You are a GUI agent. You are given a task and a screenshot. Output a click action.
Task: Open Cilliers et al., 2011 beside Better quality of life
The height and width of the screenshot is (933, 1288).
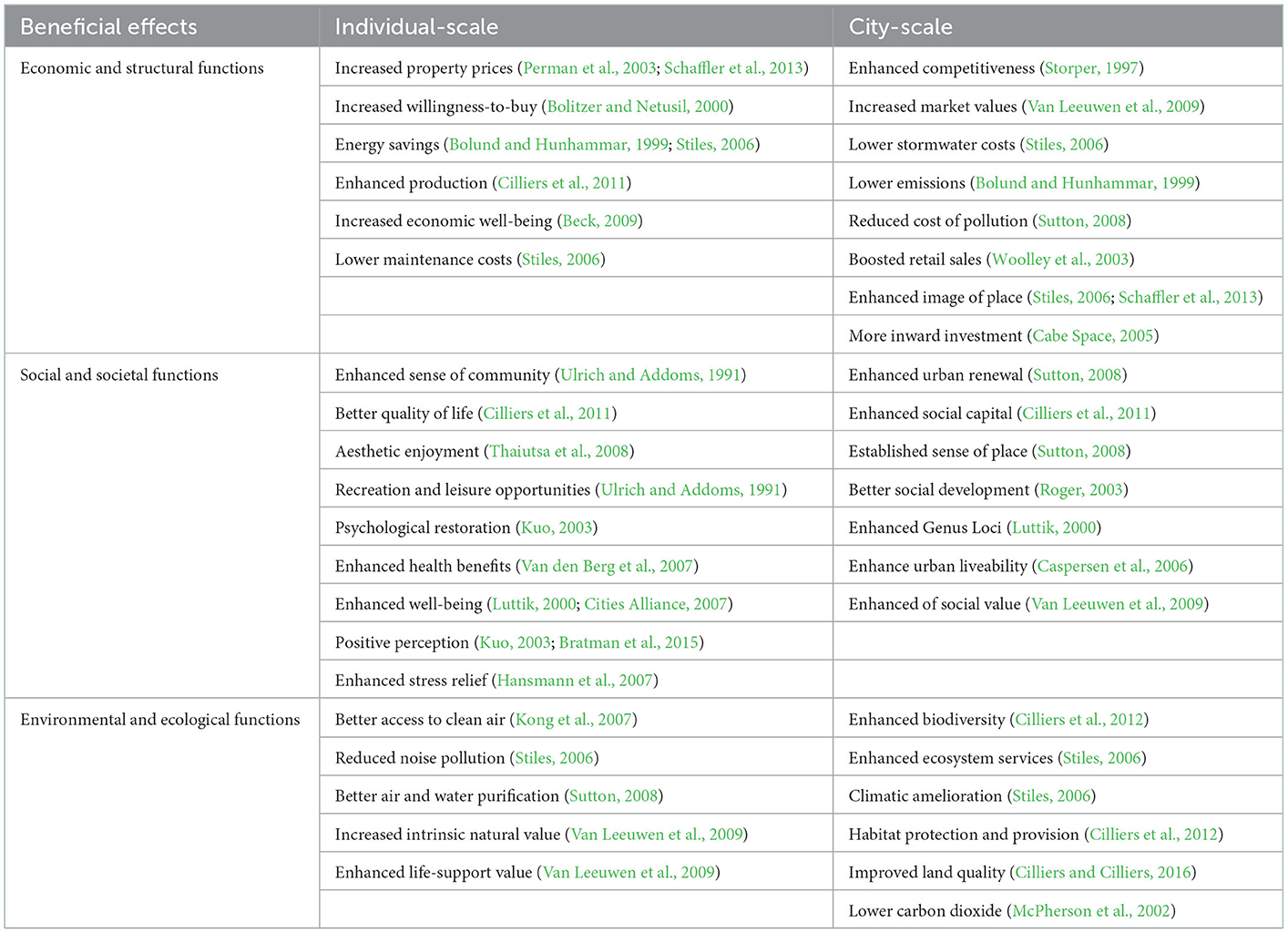tap(547, 414)
